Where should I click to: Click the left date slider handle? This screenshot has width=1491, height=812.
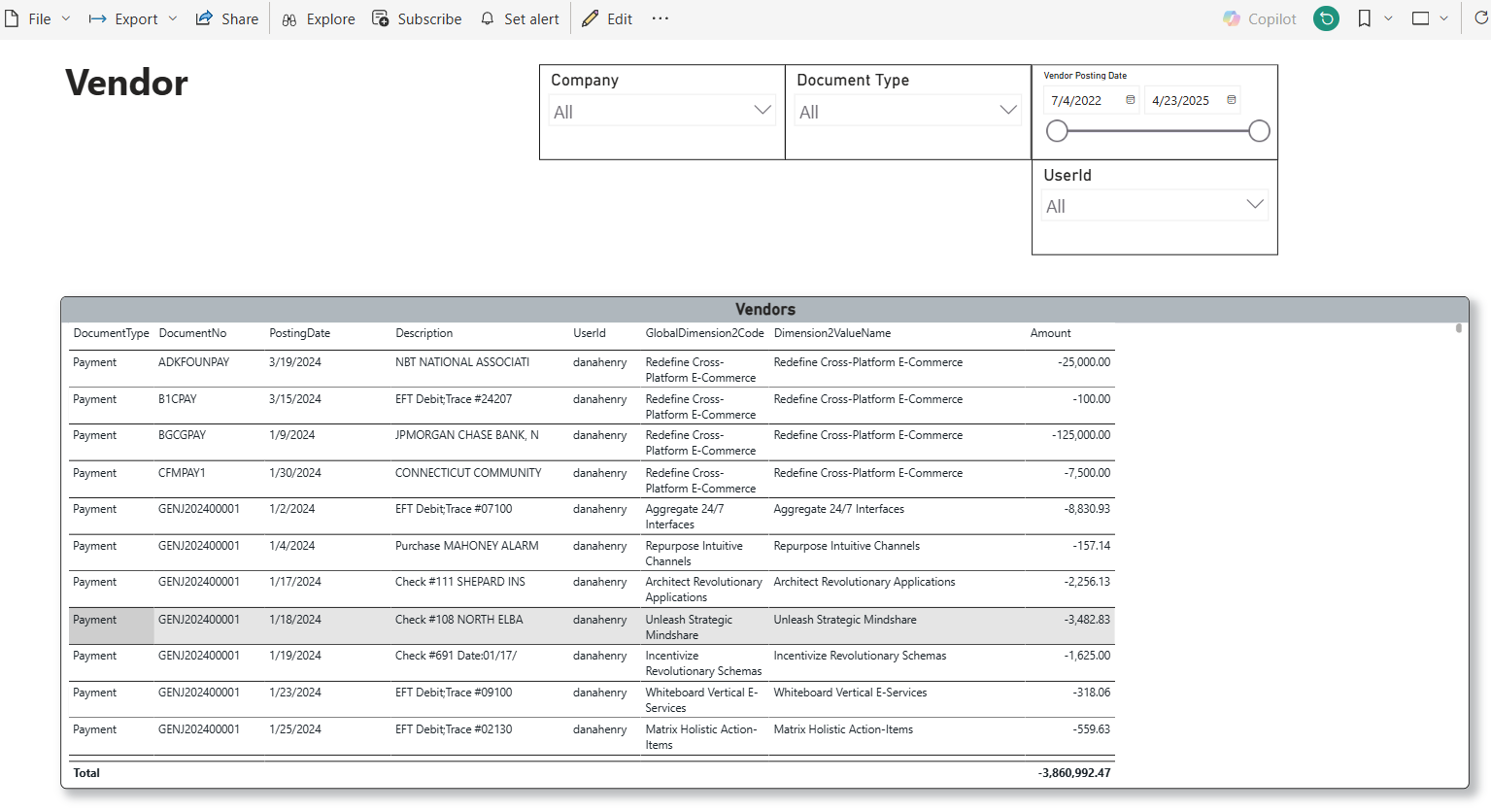coord(1057,131)
